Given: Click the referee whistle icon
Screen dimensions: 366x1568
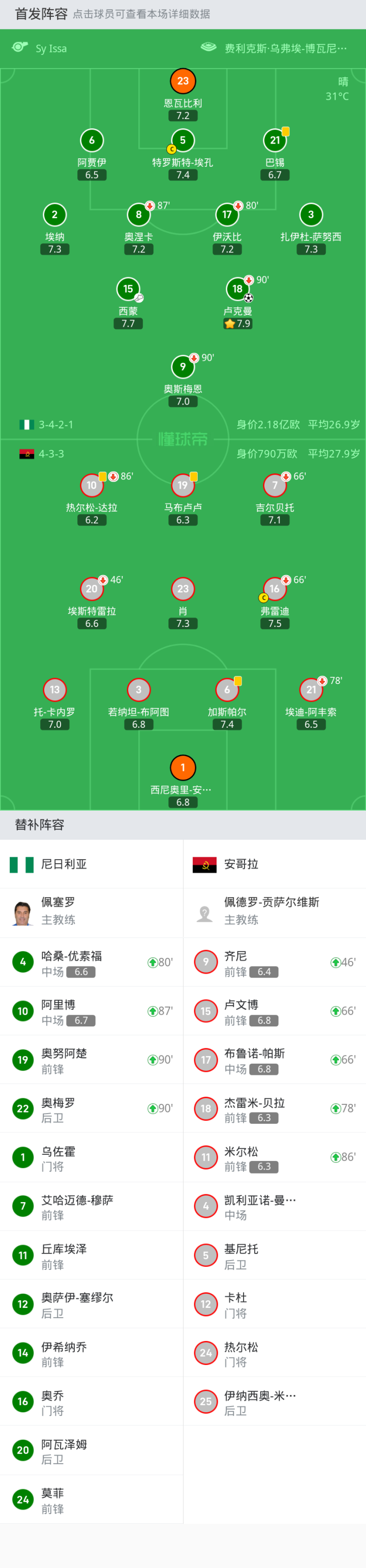Looking at the screenshot, I should tap(20, 47).
